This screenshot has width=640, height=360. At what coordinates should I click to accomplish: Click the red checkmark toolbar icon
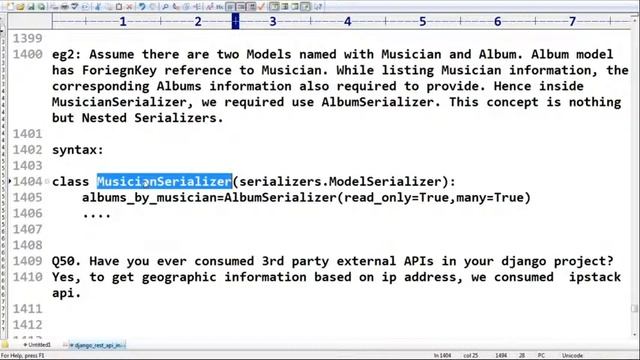pos(262,7)
